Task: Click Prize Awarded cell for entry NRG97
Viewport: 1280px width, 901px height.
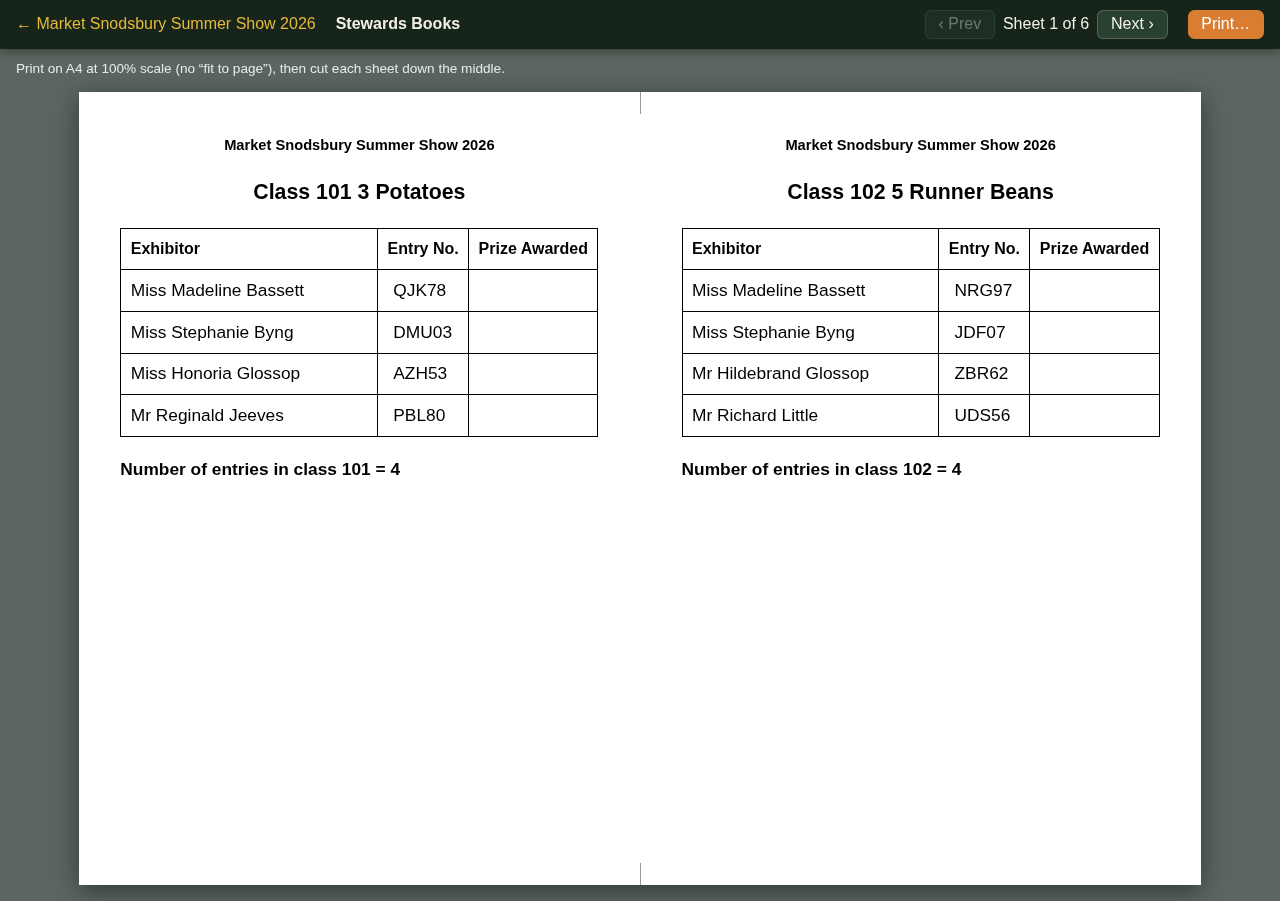Action: [x=1094, y=291]
